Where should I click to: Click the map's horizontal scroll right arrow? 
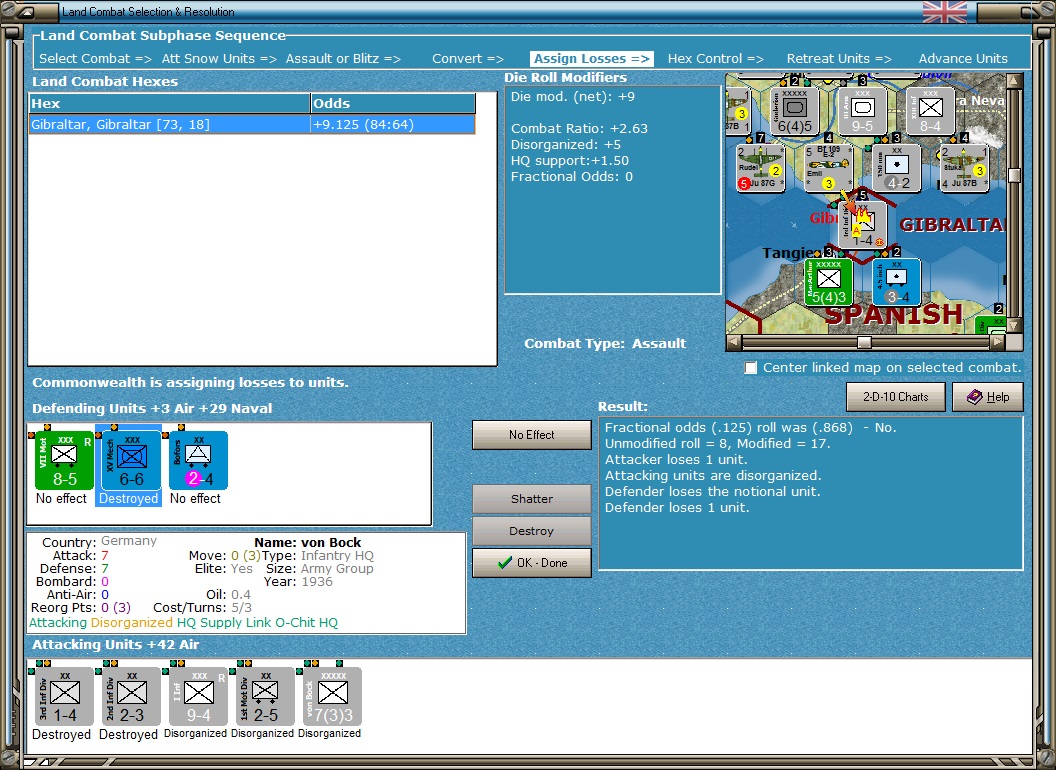997,342
